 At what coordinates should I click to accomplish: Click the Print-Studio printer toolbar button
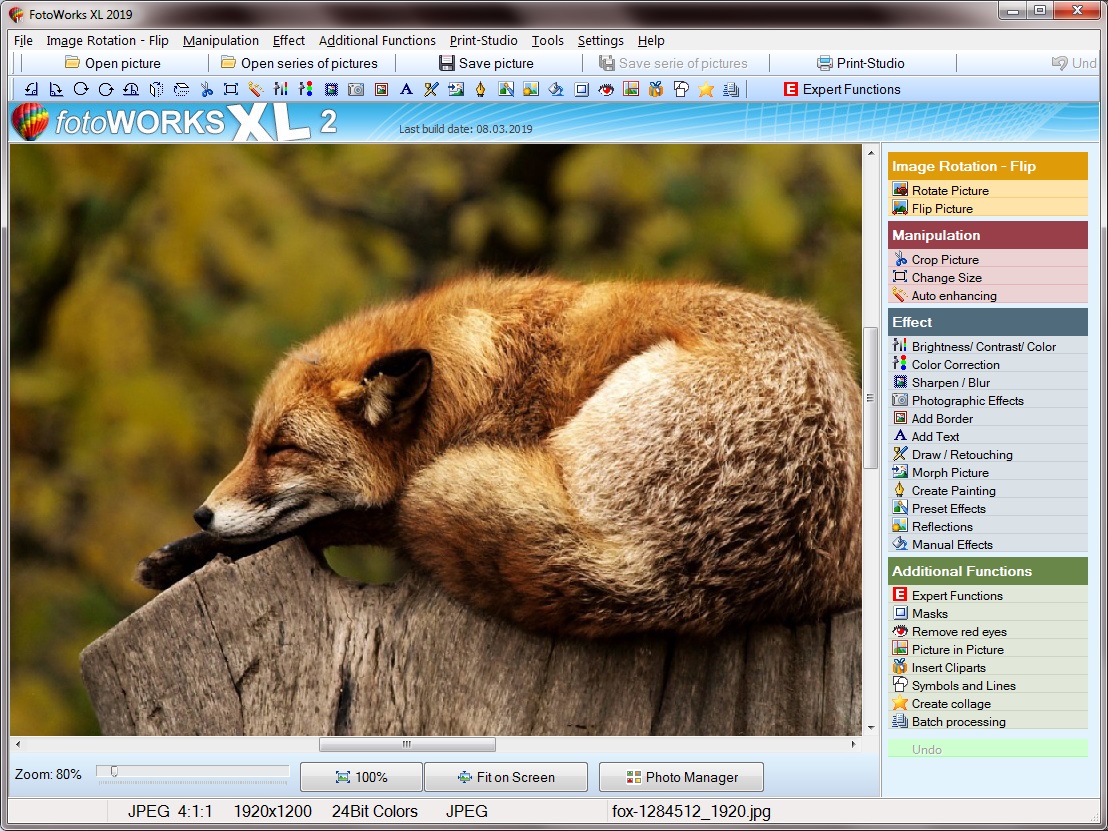coord(860,63)
